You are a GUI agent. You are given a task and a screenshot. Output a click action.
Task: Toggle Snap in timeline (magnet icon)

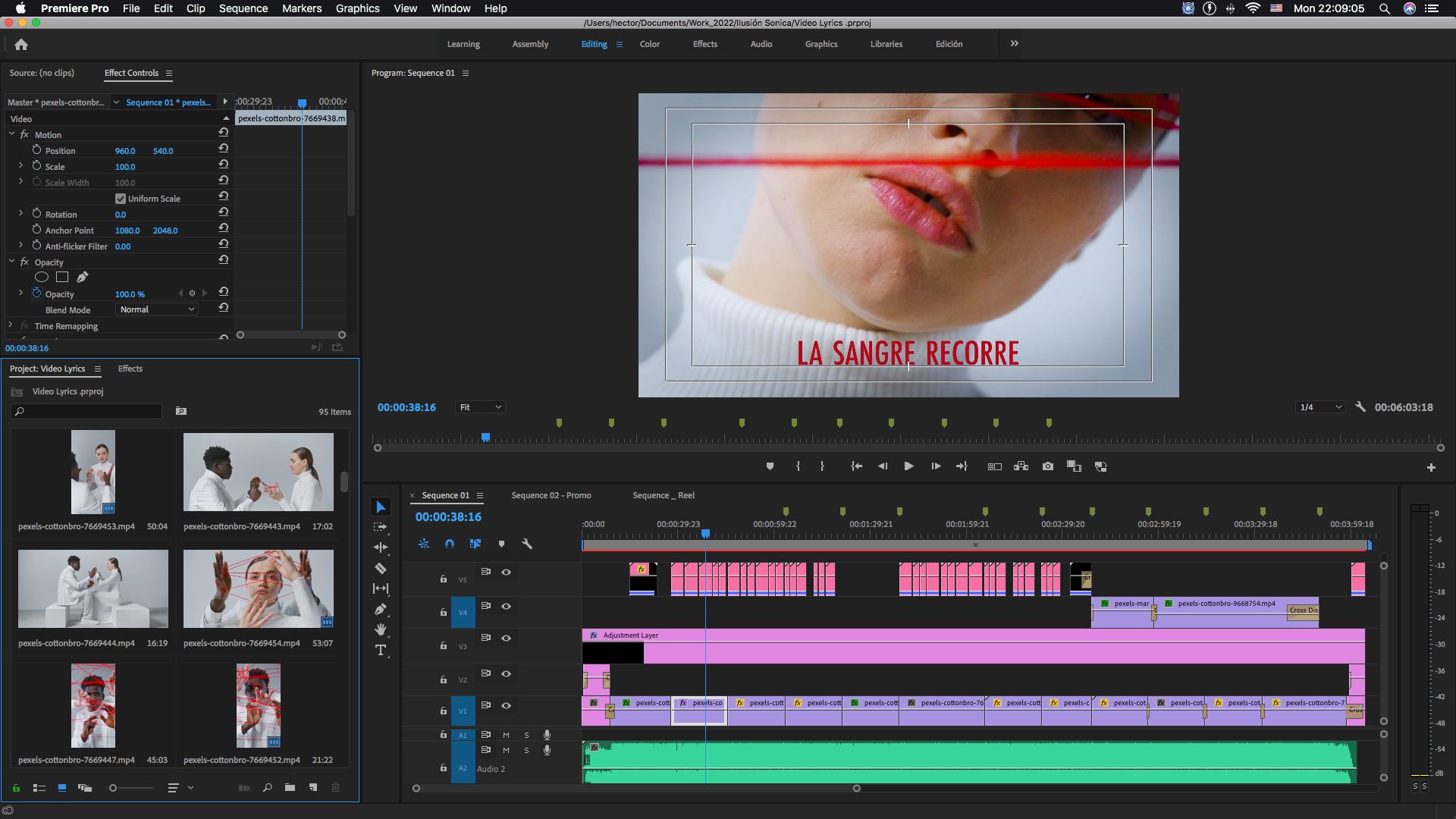[x=450, y=544]
